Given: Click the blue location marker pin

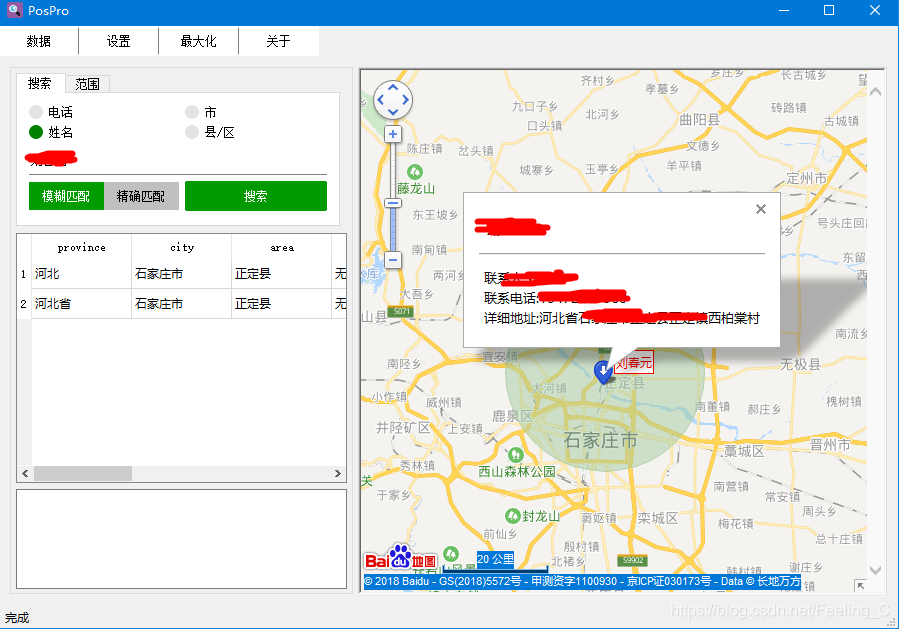Looking at the screenshot, I should (603, 372).
